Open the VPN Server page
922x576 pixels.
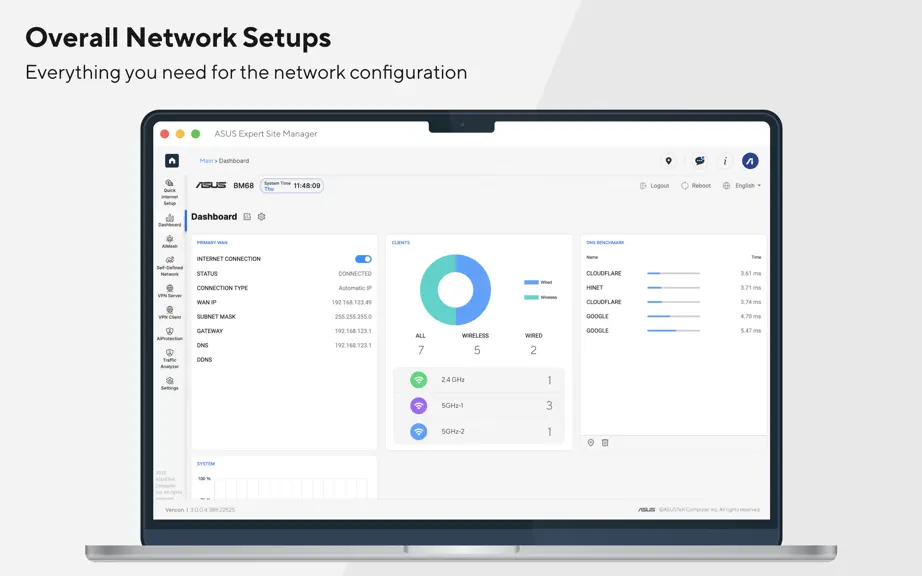[169, 292]
